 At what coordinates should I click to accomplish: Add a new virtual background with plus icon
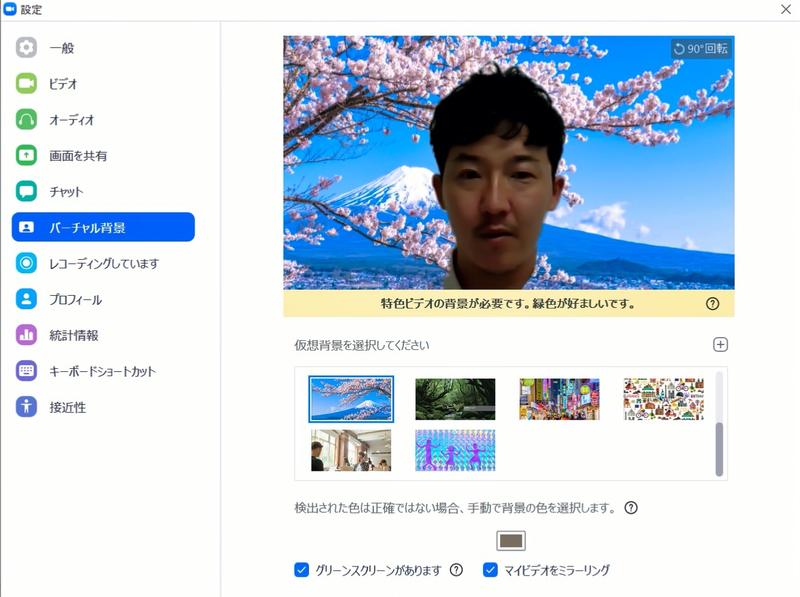pos(720,345)
